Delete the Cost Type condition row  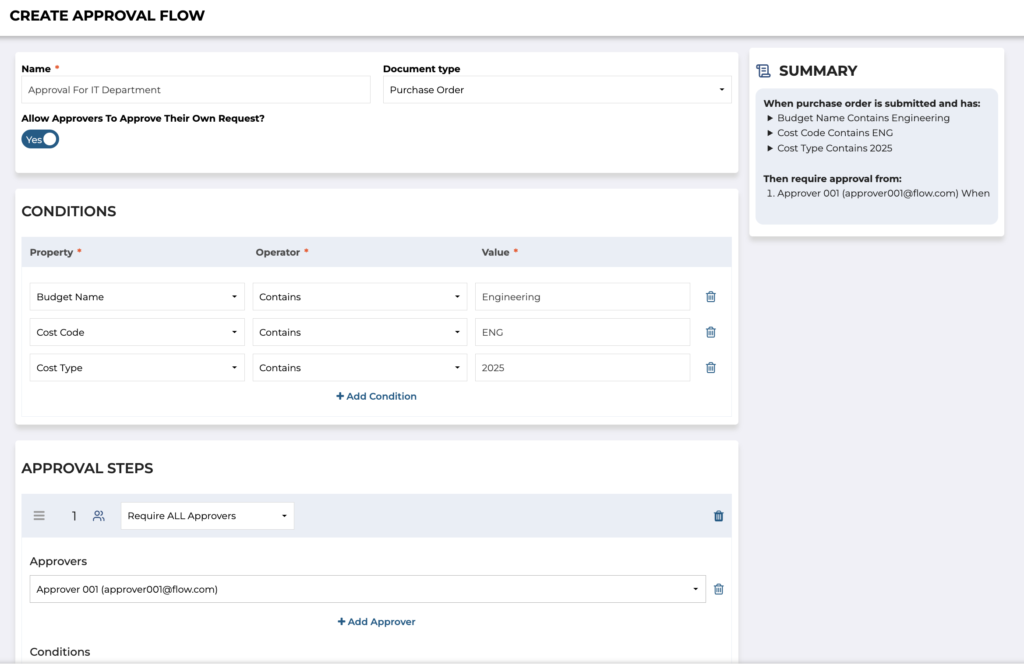[x=711, y=368]
